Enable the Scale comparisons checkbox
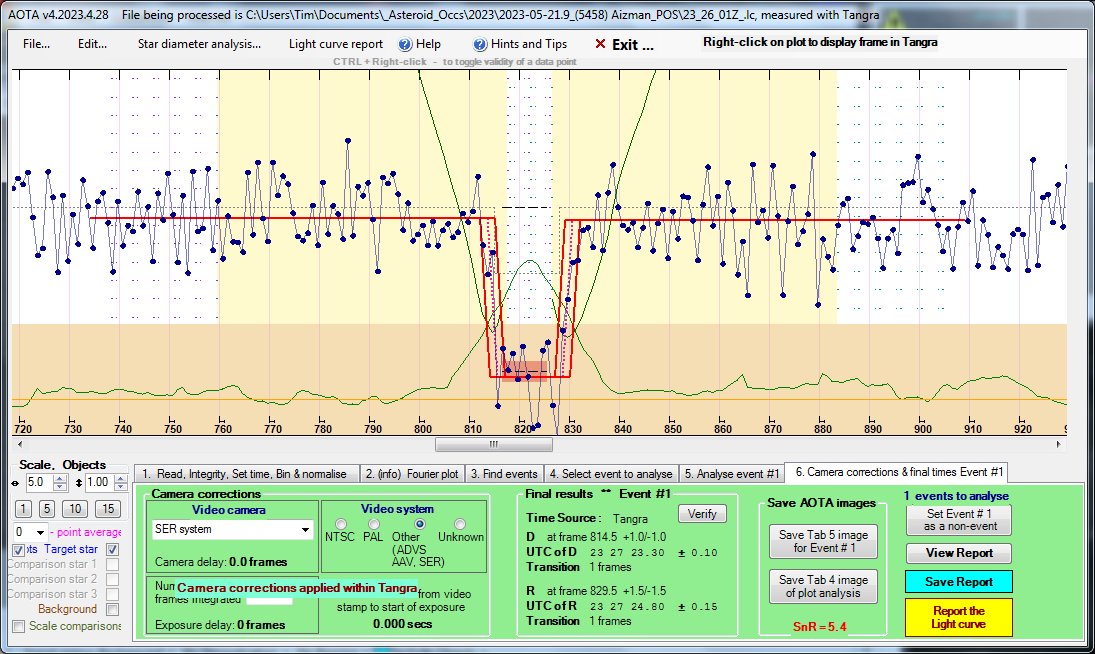 click(19, 626)
